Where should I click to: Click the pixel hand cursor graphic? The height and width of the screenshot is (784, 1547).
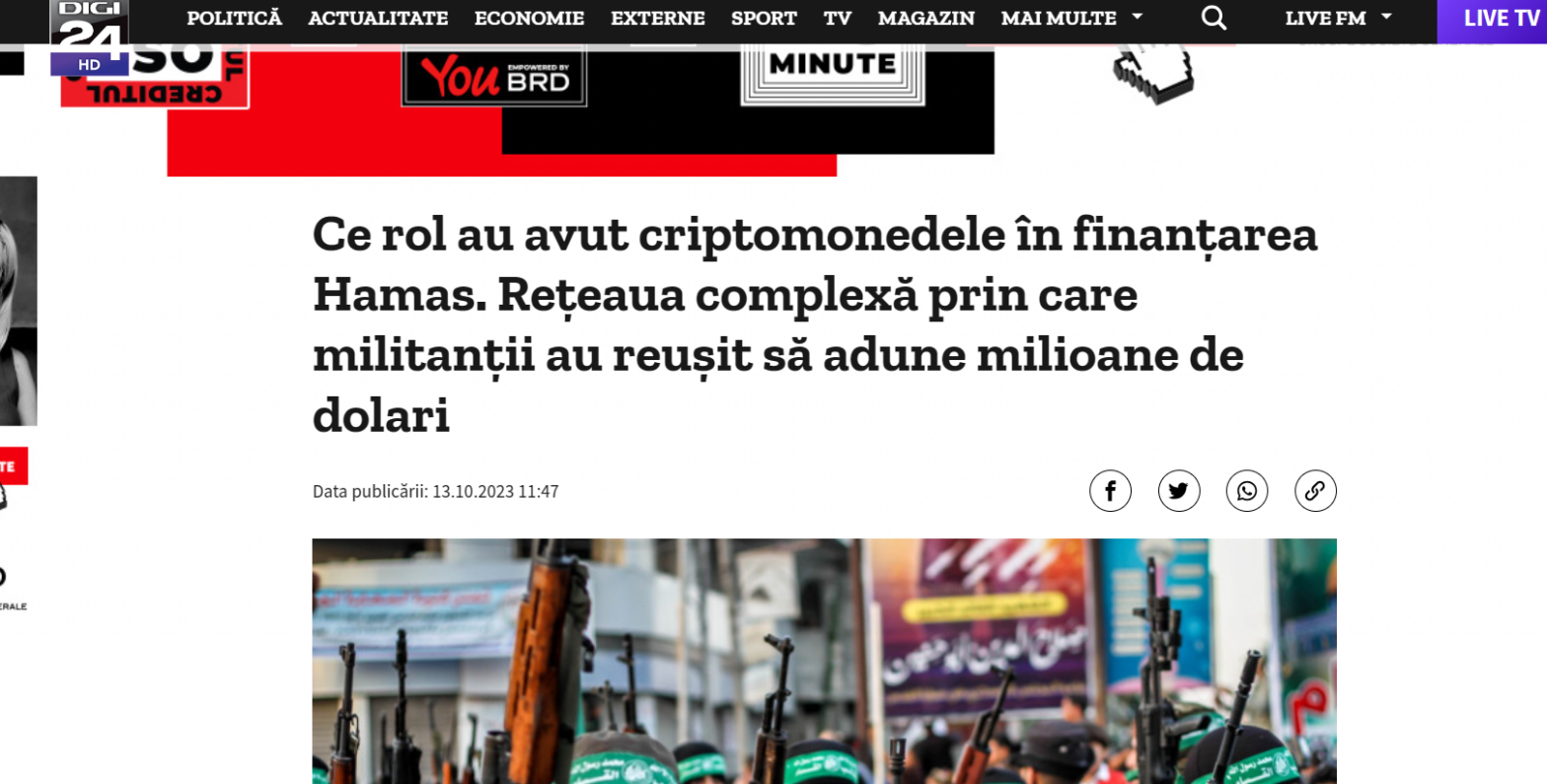(1153, 74)
